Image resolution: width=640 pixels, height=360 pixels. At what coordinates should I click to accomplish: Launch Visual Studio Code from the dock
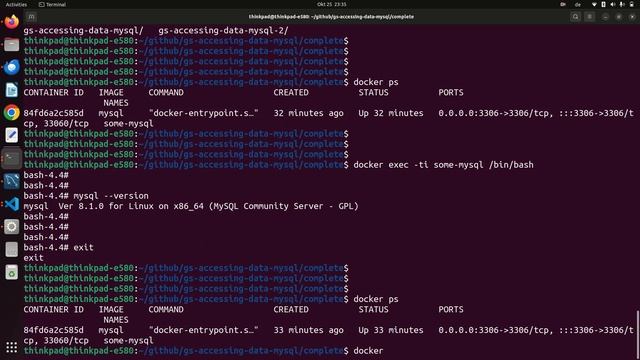(x=11, y=204)
